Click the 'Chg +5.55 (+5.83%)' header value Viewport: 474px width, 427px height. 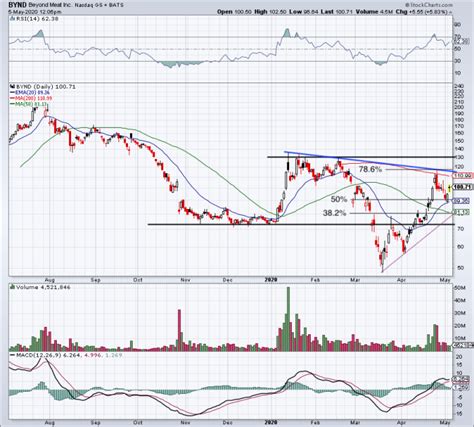[x=422, y=12]
